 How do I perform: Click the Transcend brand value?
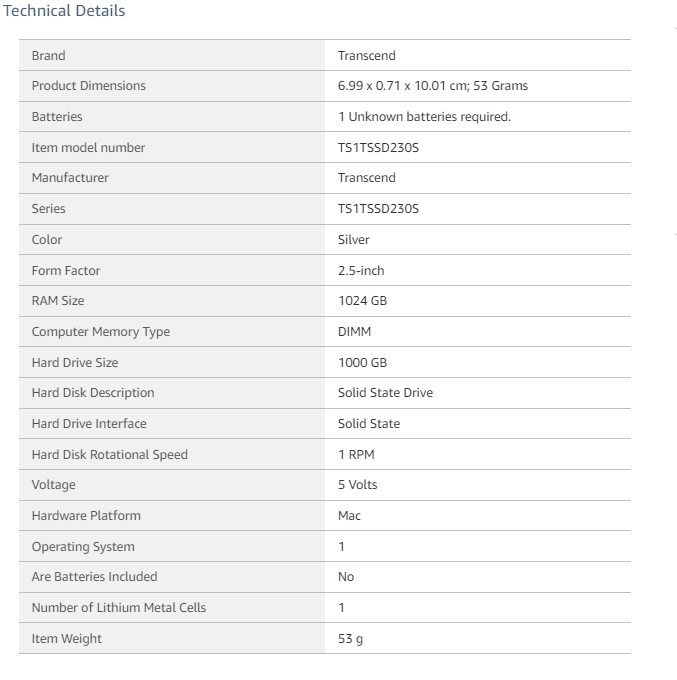366,56
